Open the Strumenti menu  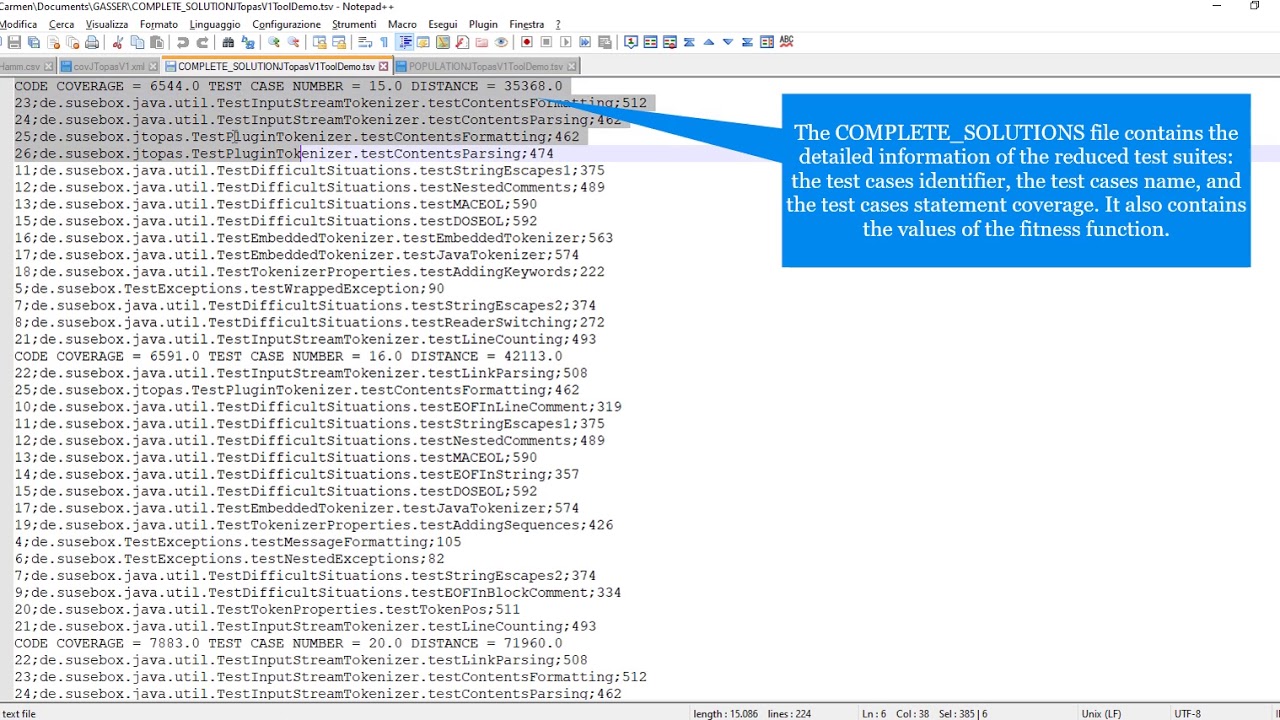(x=354, y=24)
